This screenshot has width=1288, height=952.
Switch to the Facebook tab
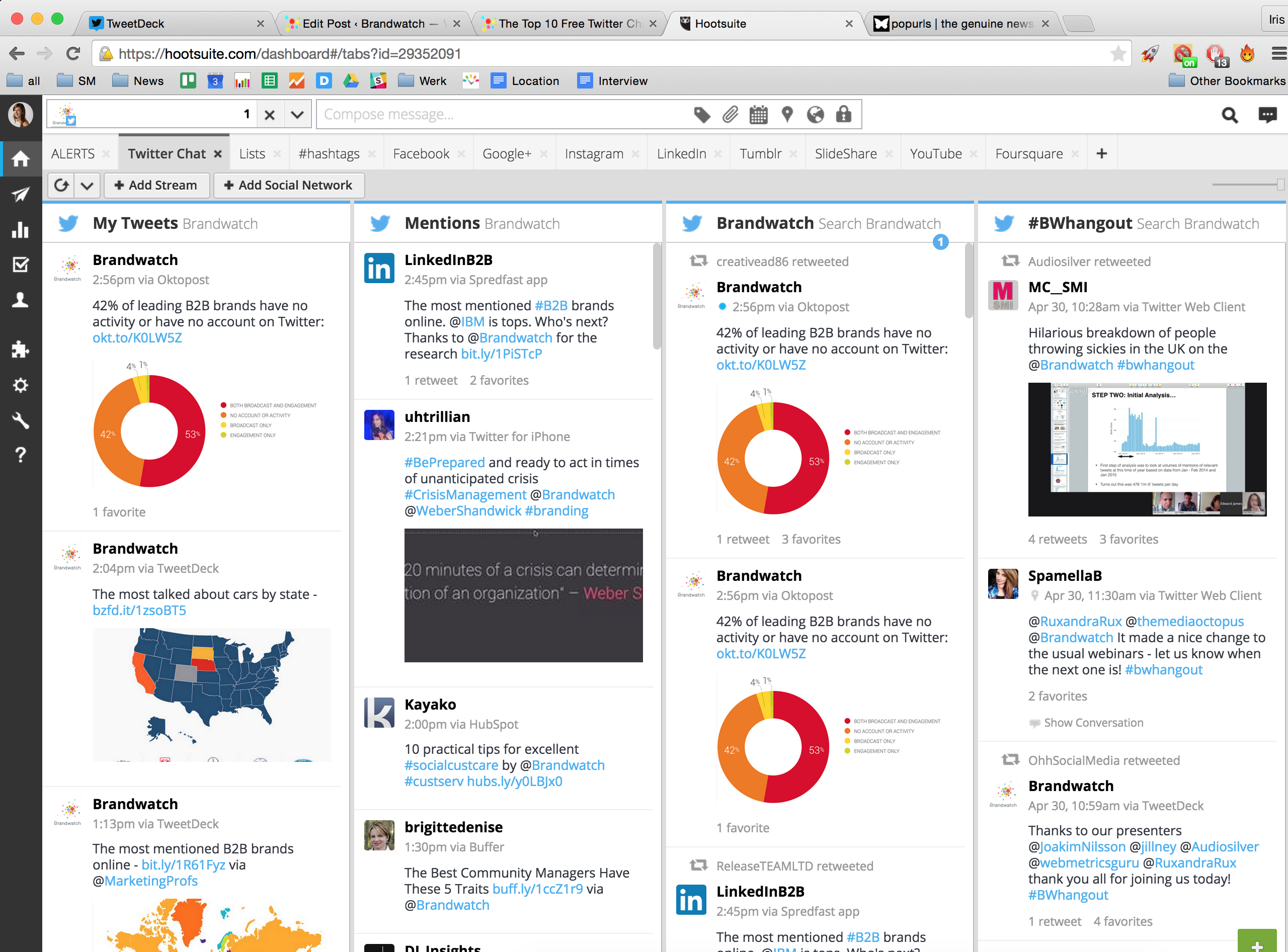click(x=421, y=154)
